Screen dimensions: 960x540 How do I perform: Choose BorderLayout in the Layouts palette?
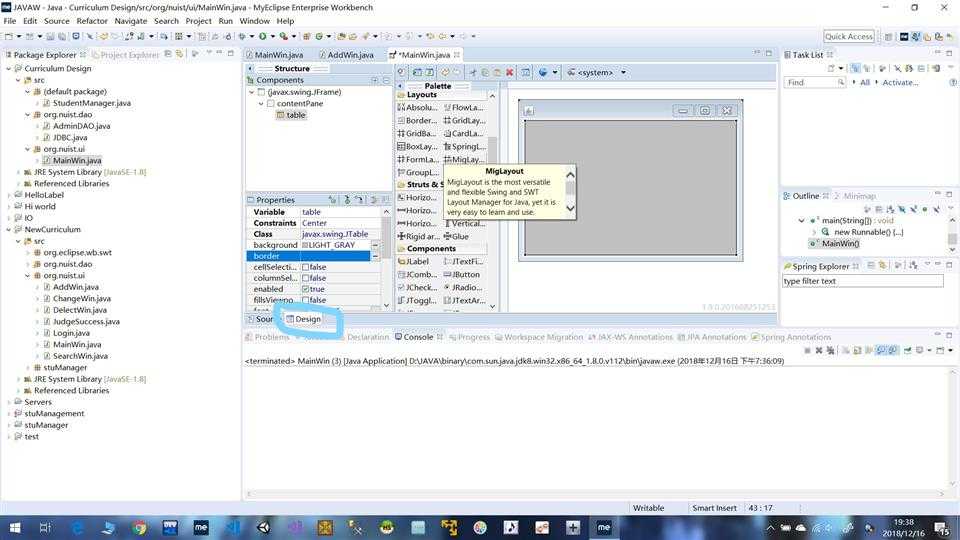click(x=418, y=121)
